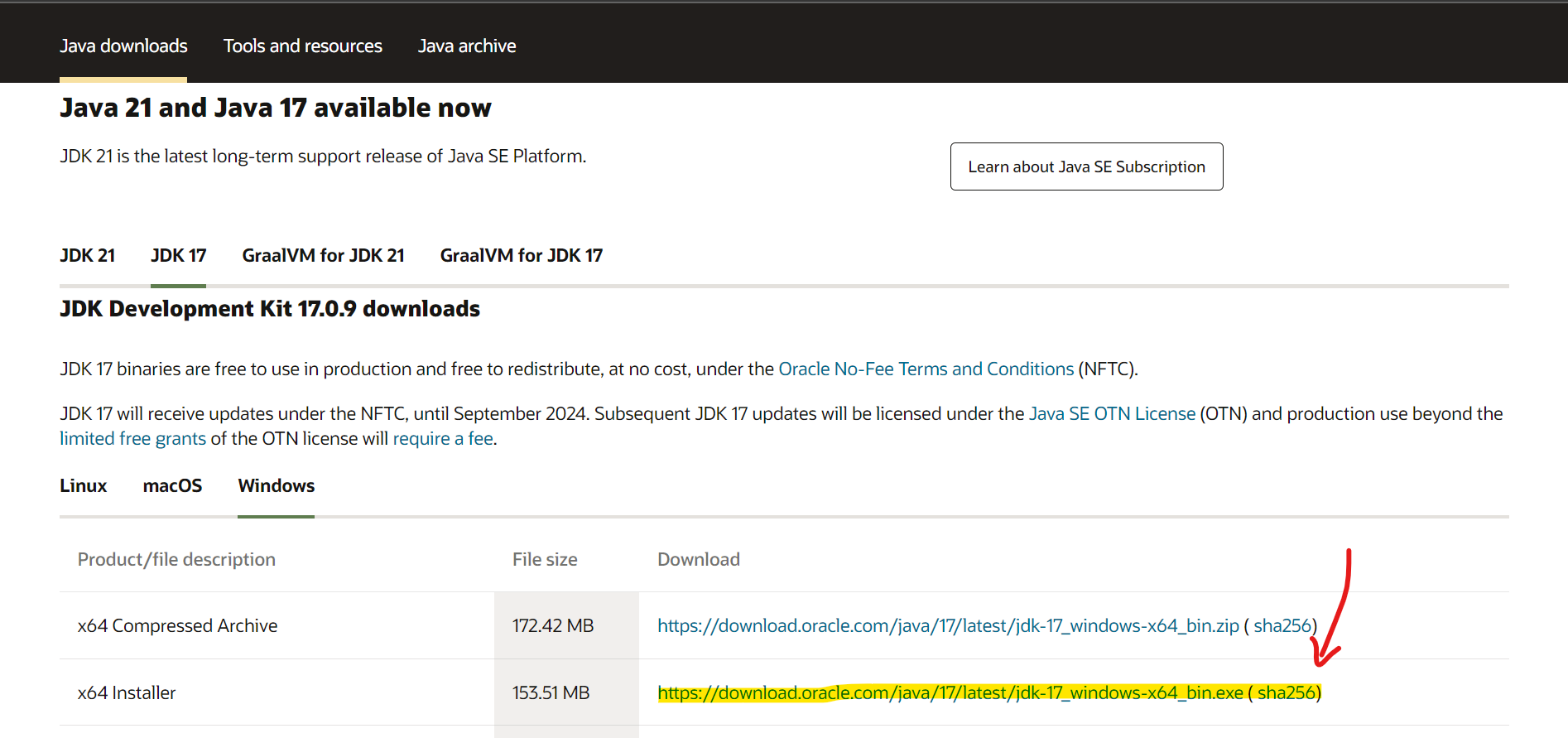Open sha256 link for x64 Compressed Archive
Image resolution: width=1568 pixels, height=738 pixels.
(x=1282, y=626)
